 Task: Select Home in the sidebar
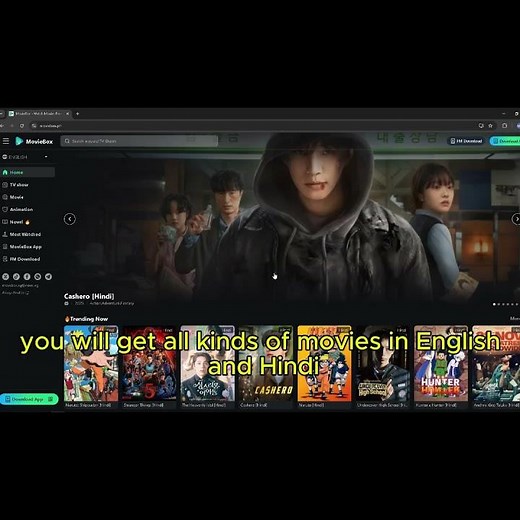(28, 172)
